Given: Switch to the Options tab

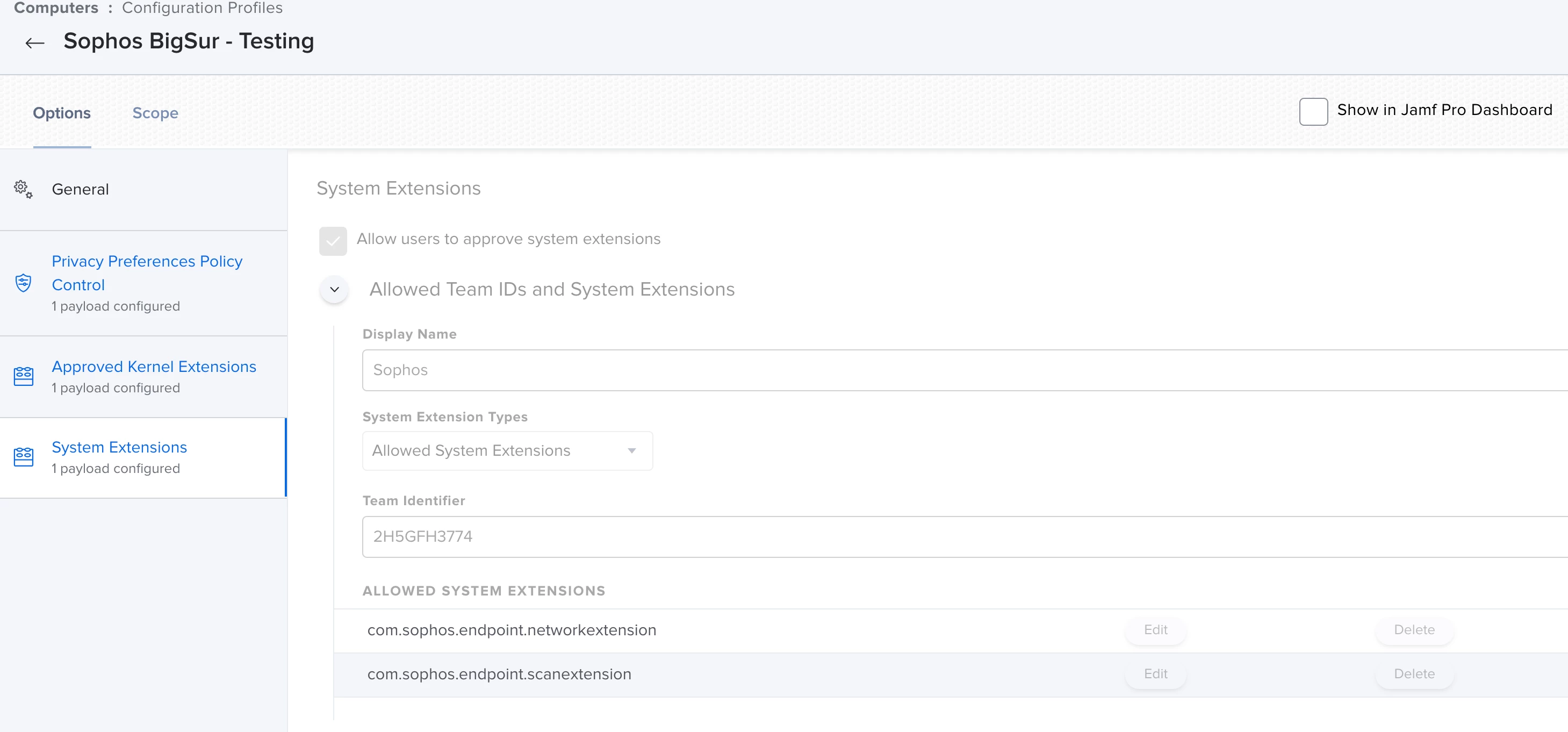Looking at the screenshot, I should point(61,113).
